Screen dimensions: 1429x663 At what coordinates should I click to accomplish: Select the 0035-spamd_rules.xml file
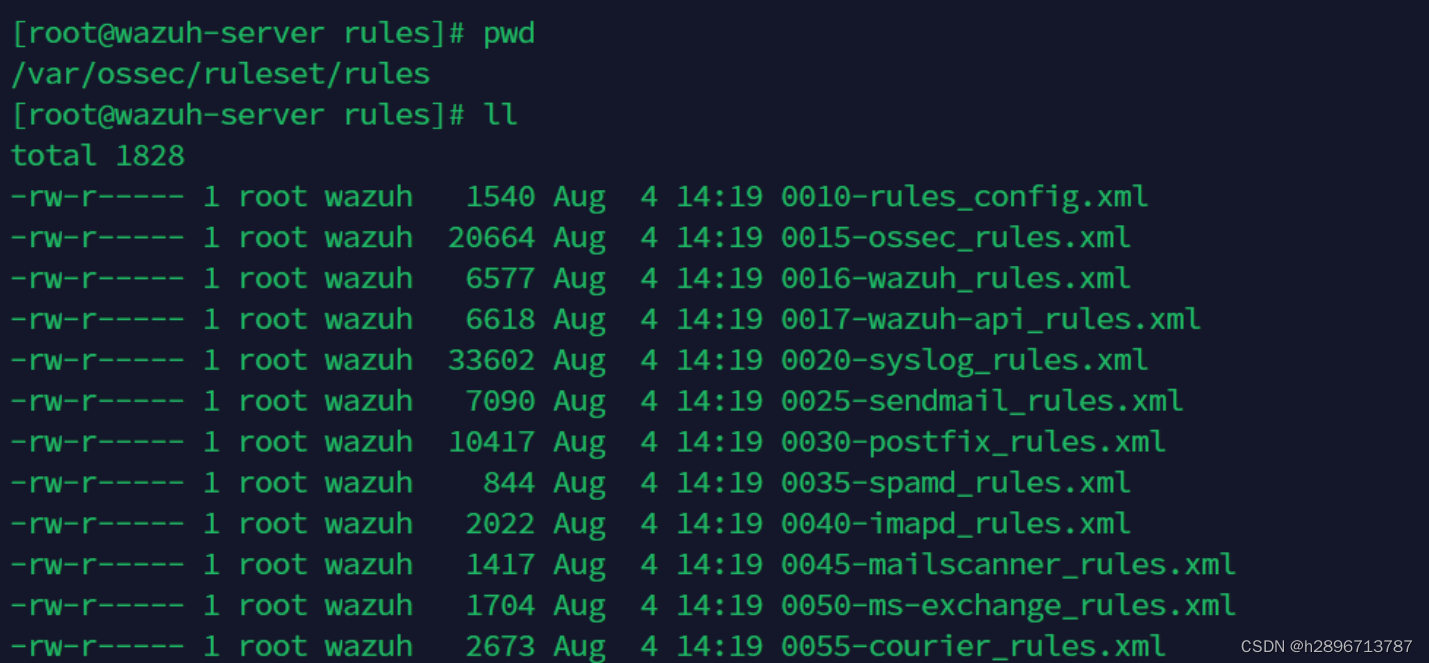pyautogui.click(x=955, y=484)
